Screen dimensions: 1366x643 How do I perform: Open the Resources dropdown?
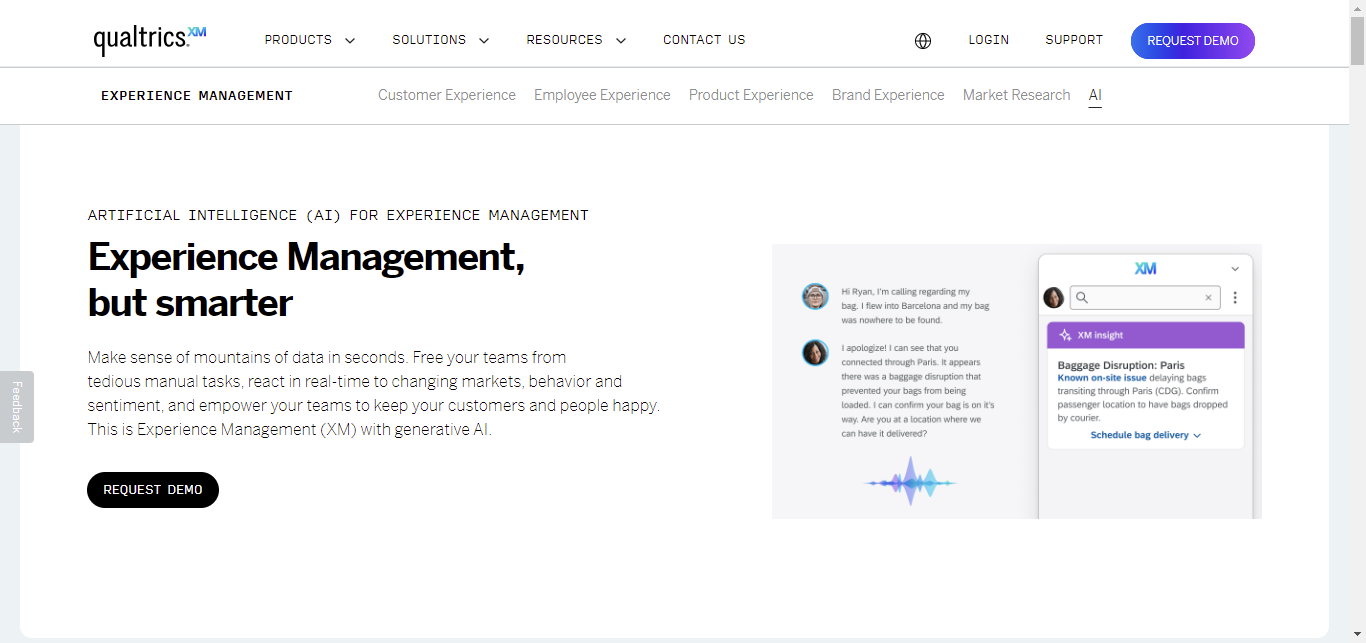pos(576,40)
